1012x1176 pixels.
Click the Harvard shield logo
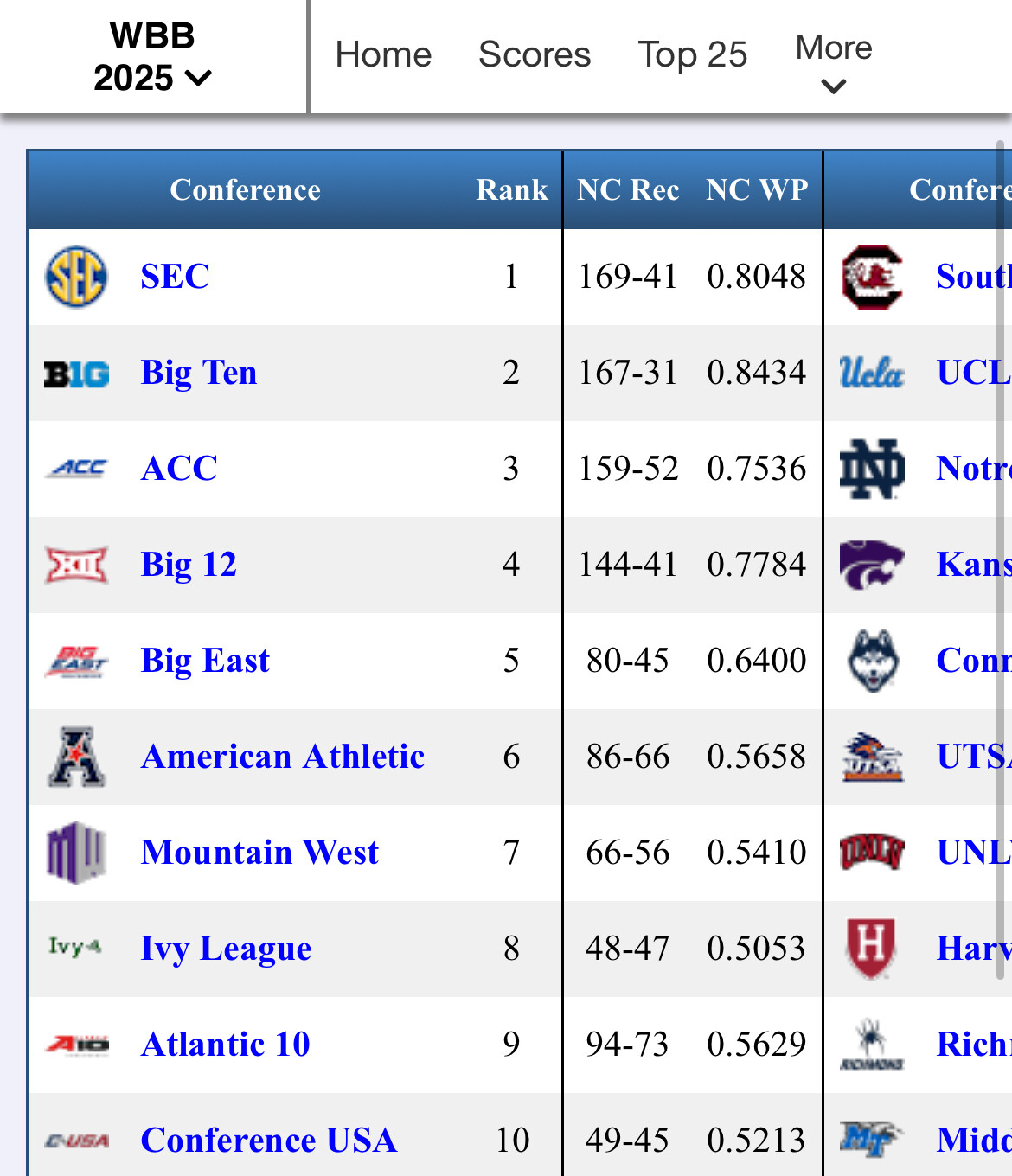pyautogui.click(x=871, y=948)
